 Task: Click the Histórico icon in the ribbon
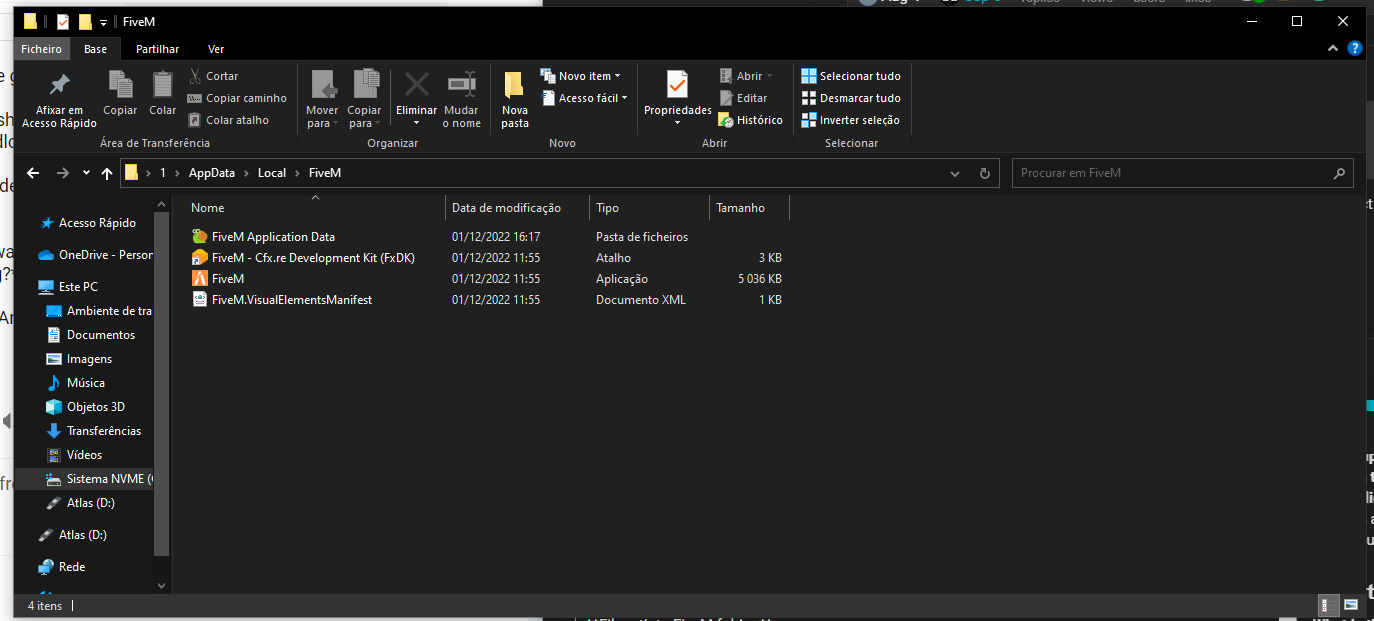tap(726, 120)
